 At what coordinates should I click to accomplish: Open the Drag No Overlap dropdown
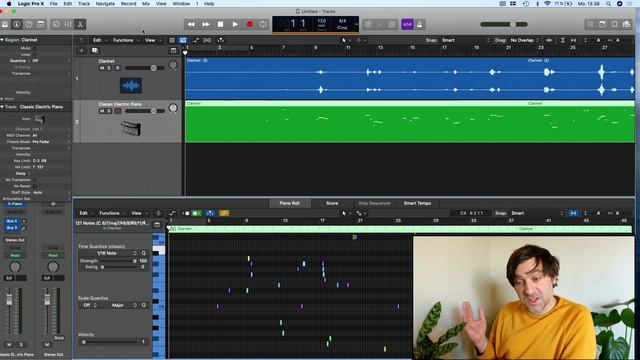coord(524,40)
